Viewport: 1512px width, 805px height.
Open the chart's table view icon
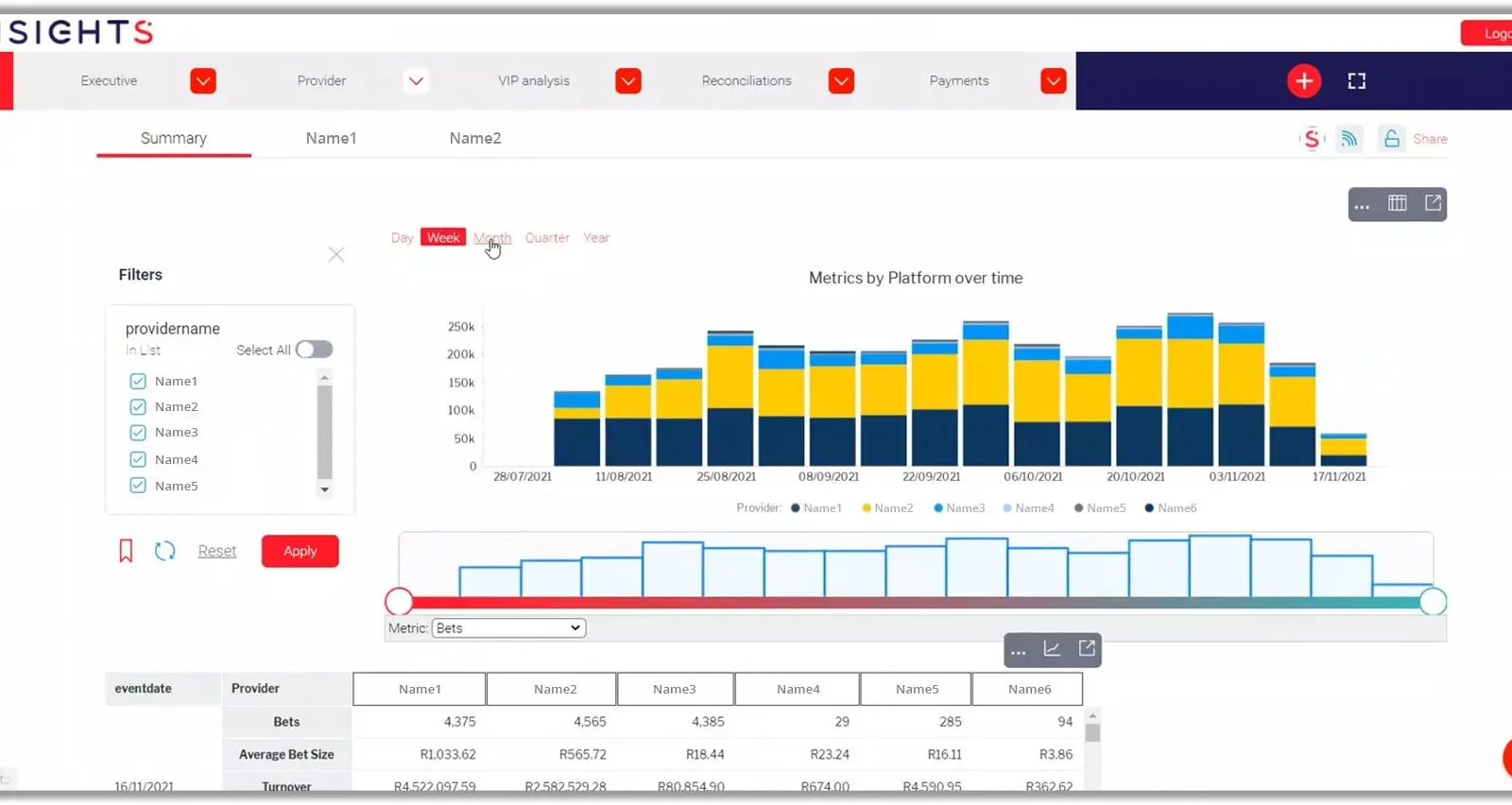1397,203
